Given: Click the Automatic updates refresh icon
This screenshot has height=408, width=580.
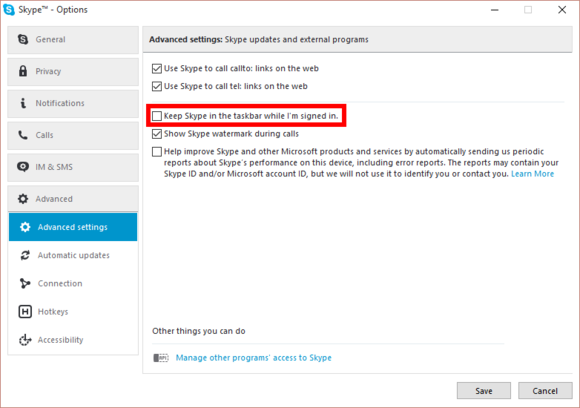Looking at the screenshot, I should tap(25, 255).
